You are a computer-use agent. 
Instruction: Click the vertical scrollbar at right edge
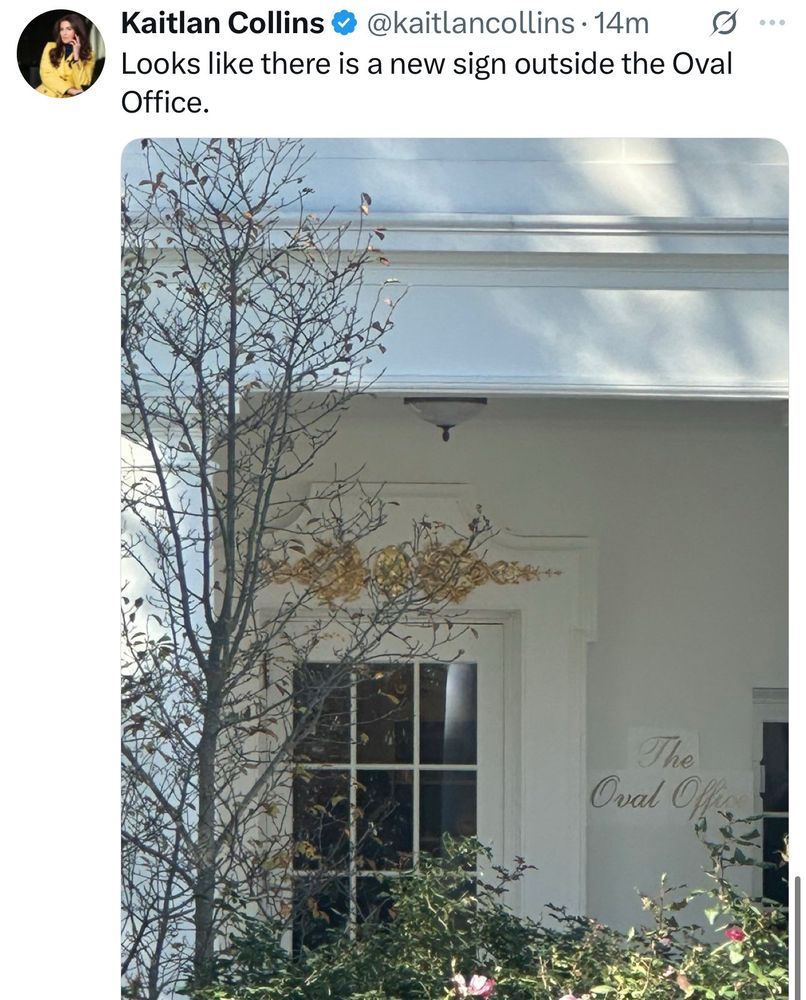point(797,938)
